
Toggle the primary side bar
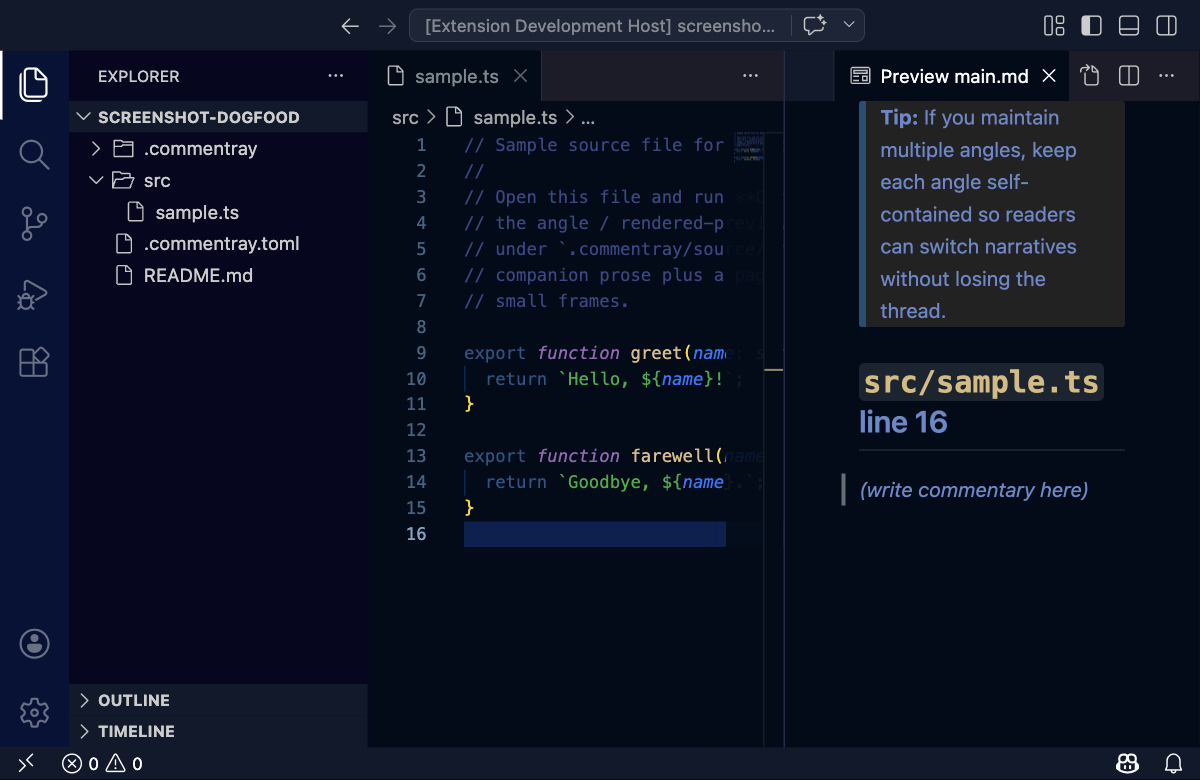tap(1091, 26)
